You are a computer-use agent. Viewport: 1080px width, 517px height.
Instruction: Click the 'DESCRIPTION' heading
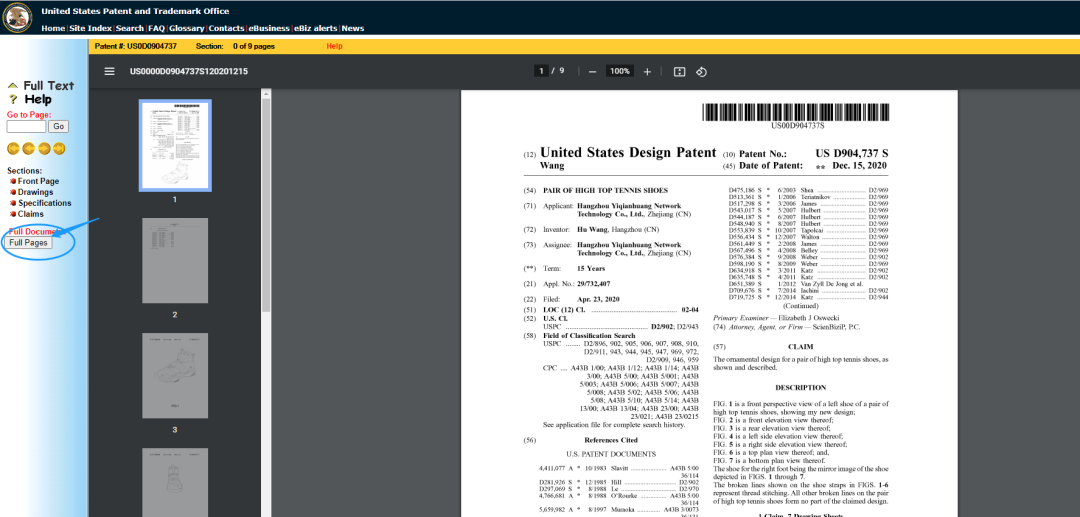click(x=800, y=388)
